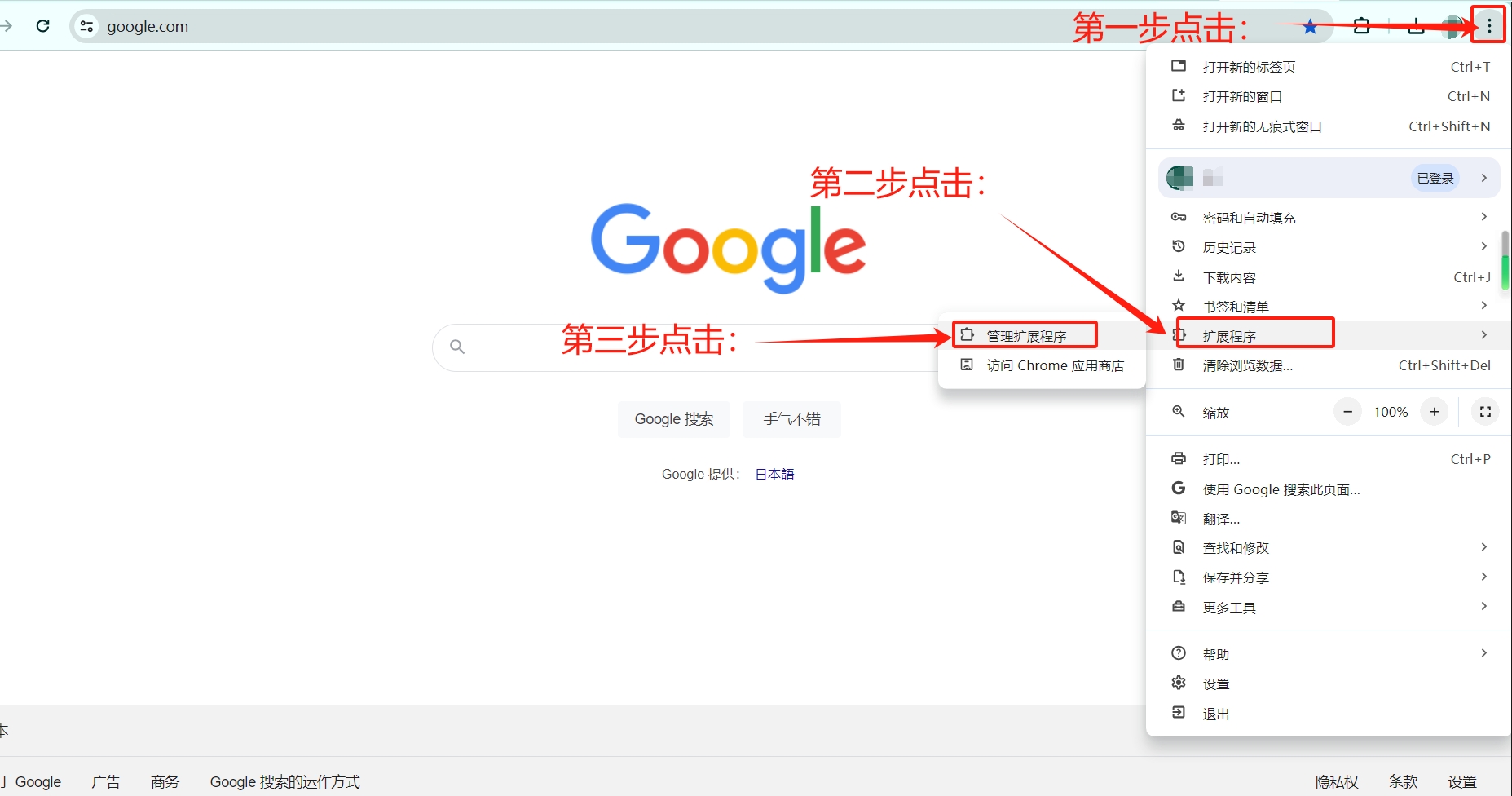Click the Chrome 应用商店 store icon
Screen dimensions: 1512x796
tap(967, 365)
